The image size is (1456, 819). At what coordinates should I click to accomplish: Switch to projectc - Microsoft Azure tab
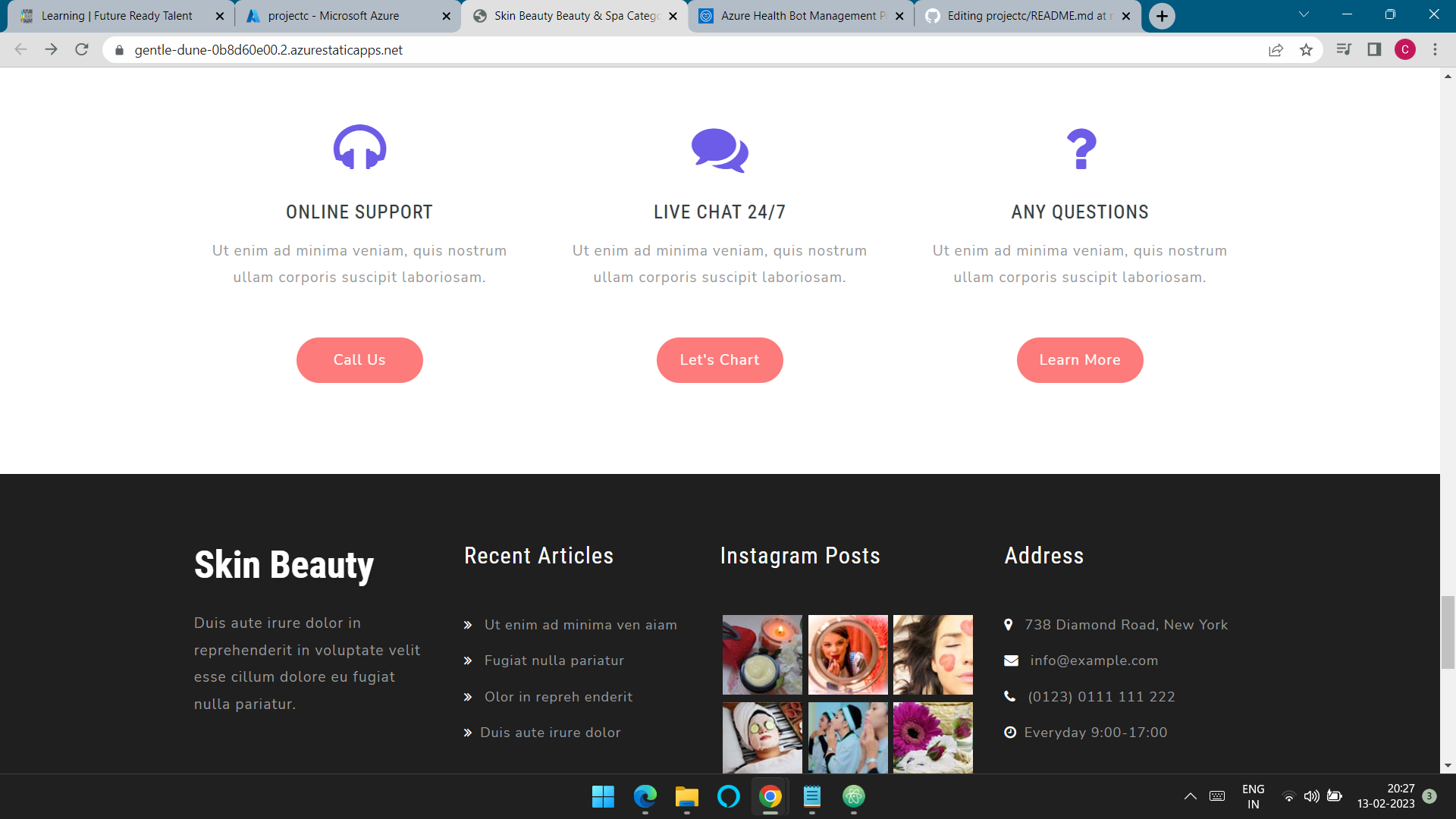[334, 16]
